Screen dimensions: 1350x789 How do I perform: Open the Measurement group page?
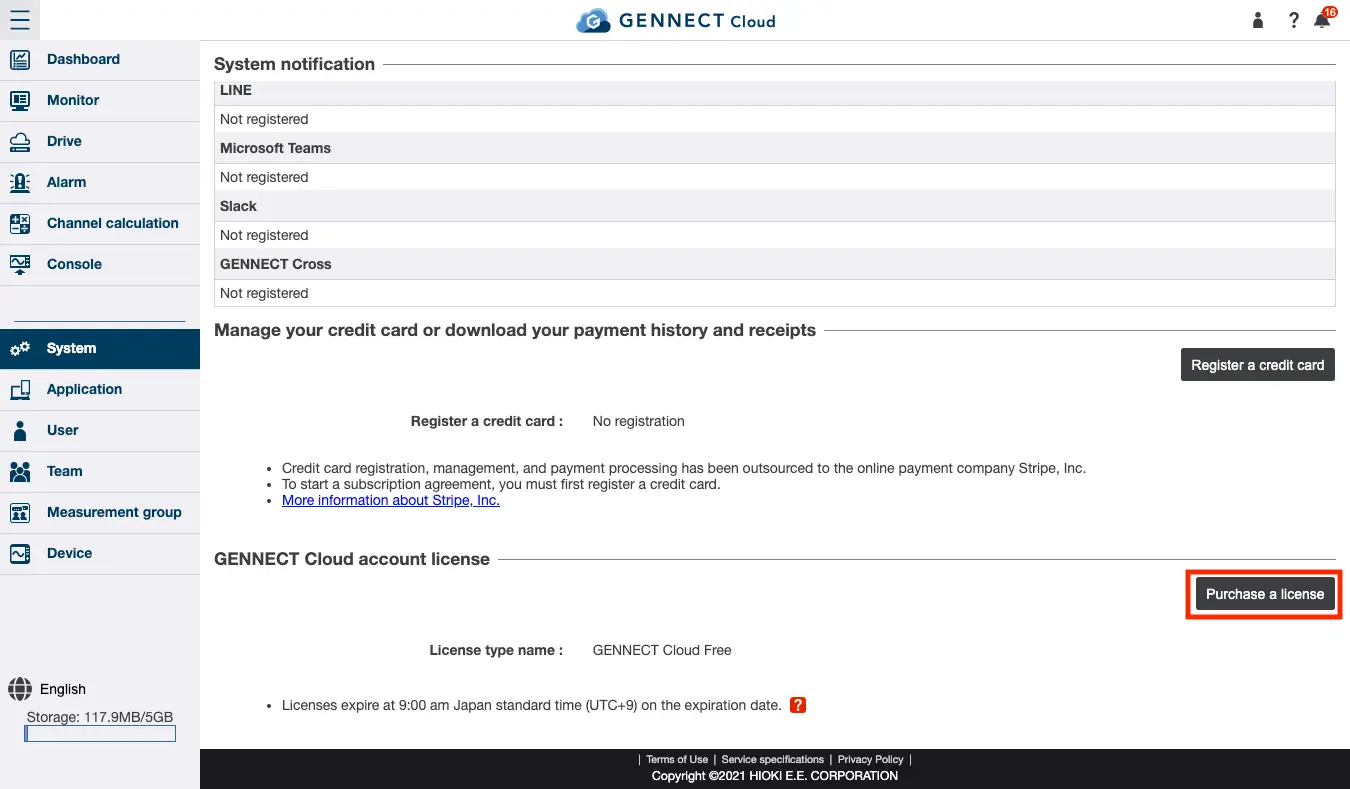[100, 513]
